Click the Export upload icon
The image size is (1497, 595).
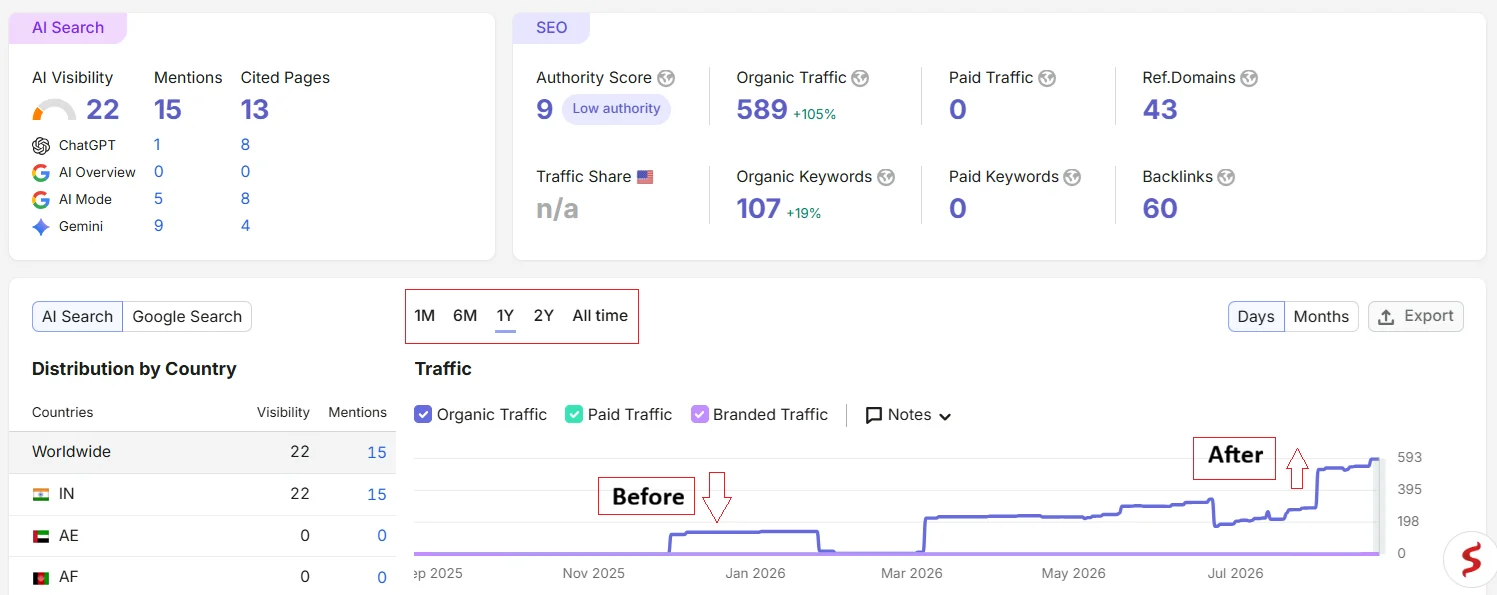(1386, 317)
